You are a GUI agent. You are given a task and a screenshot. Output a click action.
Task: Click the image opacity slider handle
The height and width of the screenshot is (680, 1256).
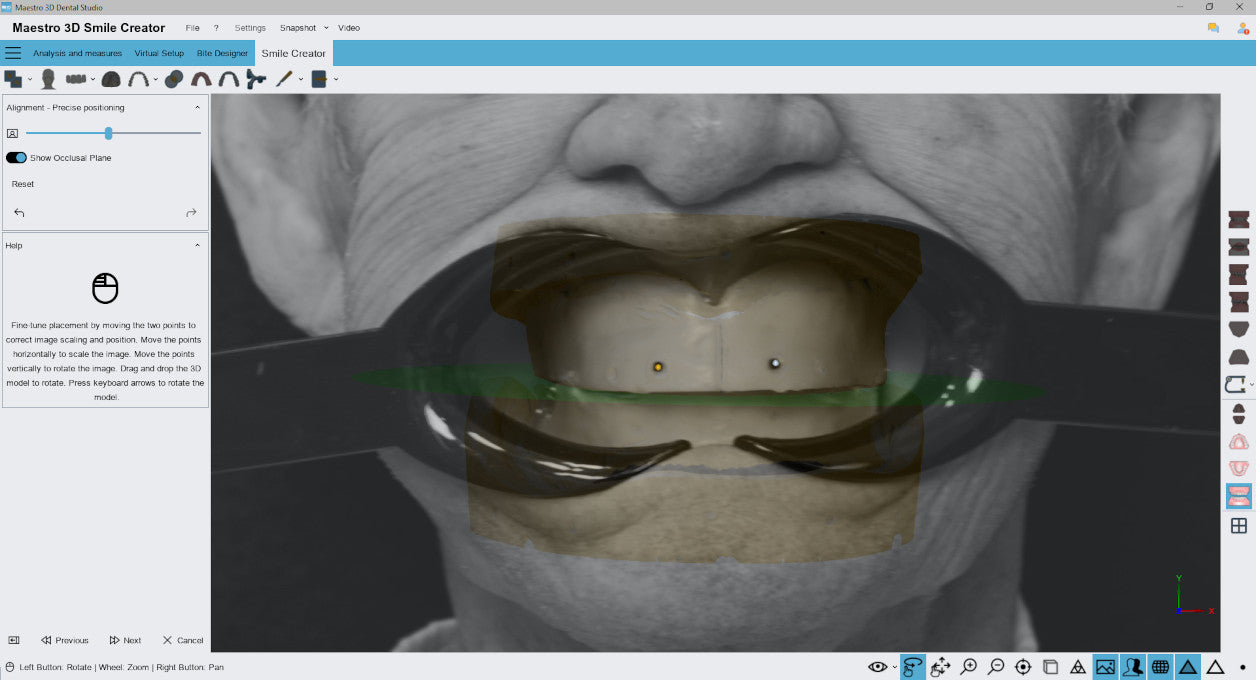108,133
